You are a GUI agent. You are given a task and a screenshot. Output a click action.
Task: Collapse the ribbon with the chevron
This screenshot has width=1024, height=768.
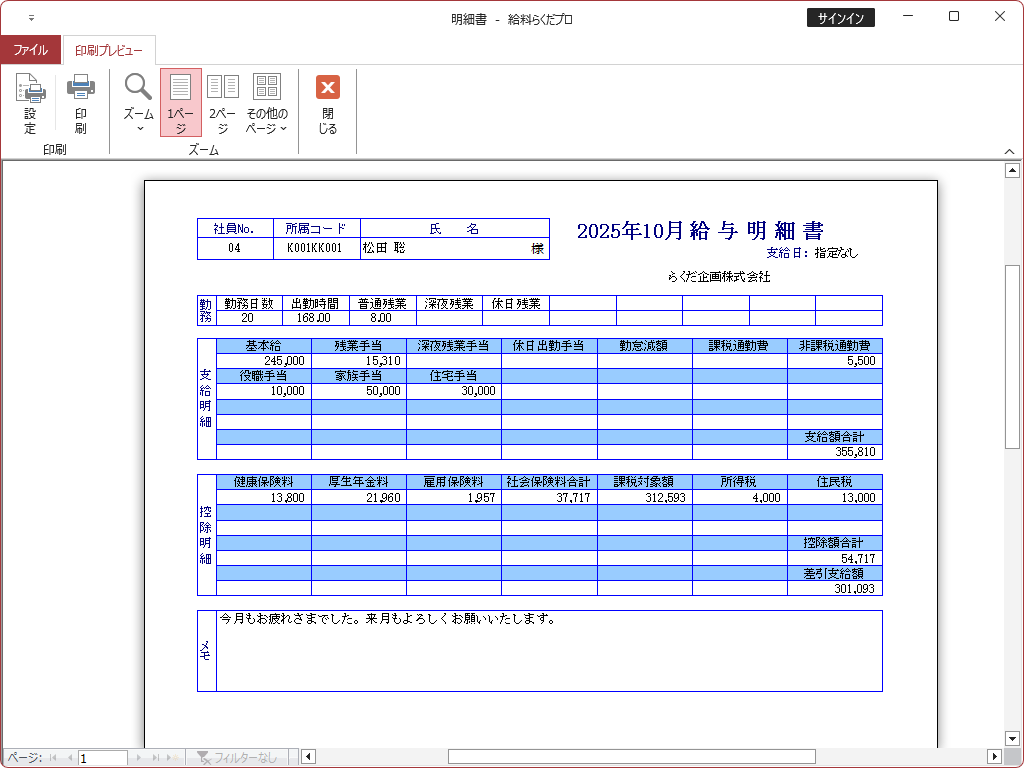[1009, 151]
